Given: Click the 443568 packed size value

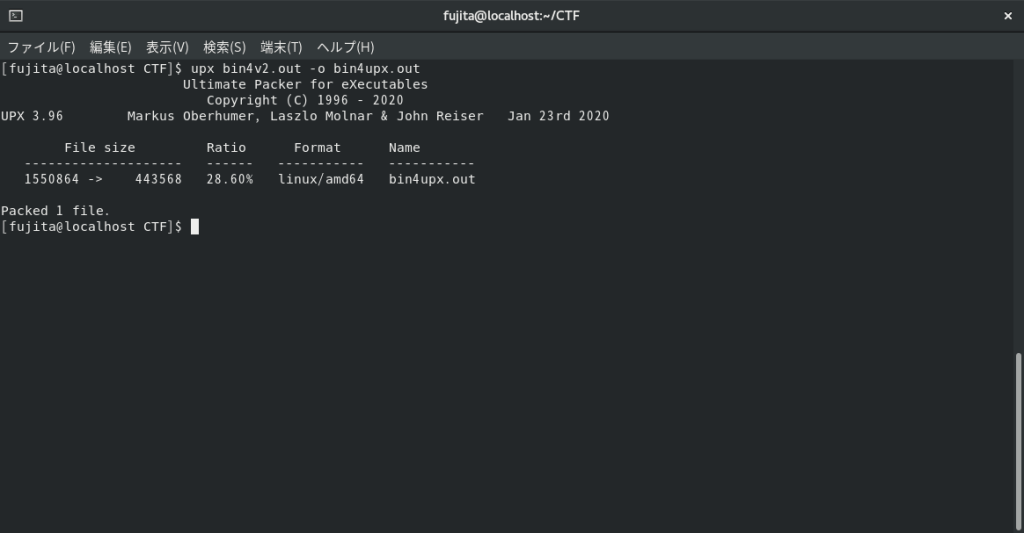Looking at the screenshot, I should coord(159,180).
